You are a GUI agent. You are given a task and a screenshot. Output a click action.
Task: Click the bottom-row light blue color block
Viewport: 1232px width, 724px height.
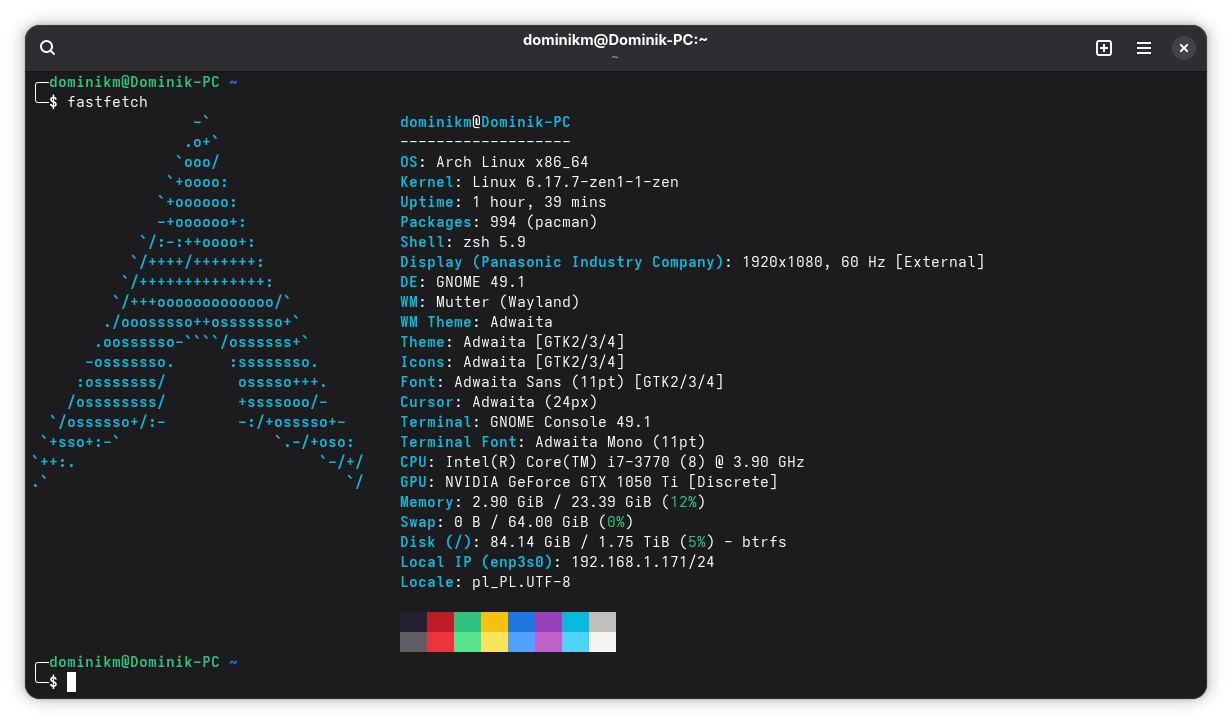[x=575, y=642]
